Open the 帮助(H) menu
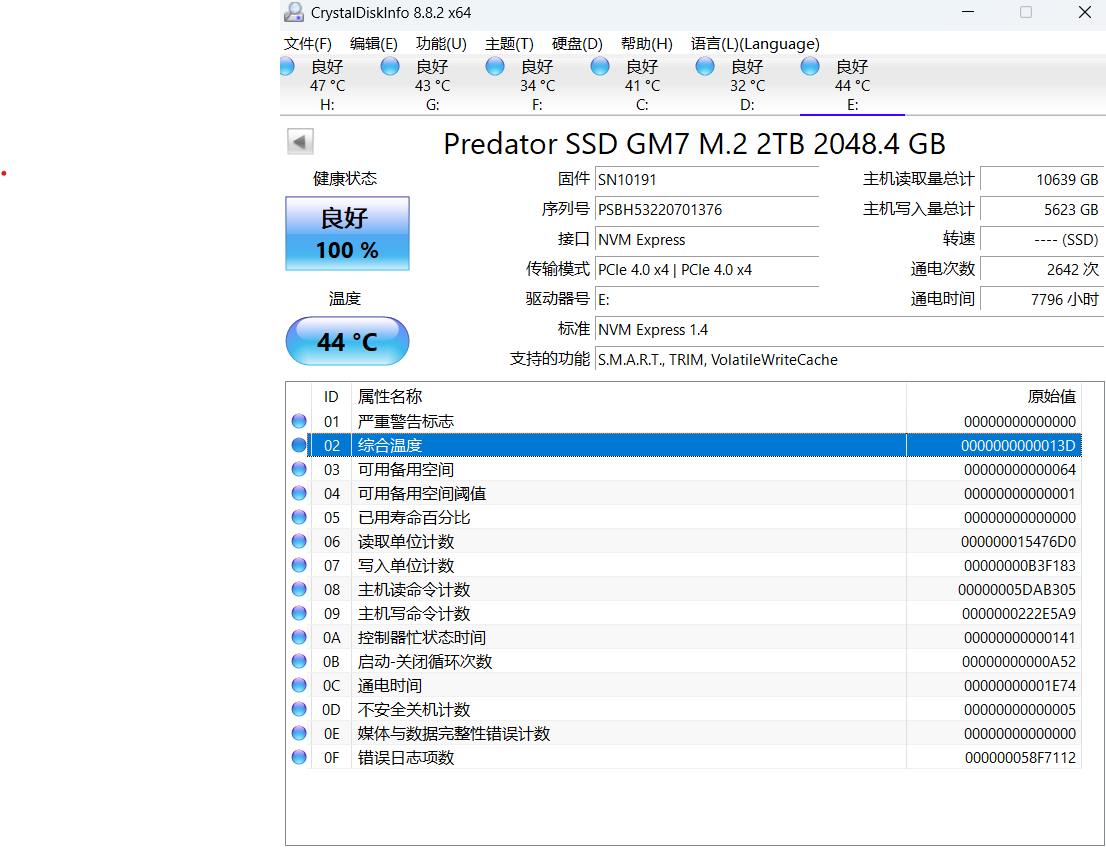The width and height of the screenshot is (1106, 852). point(647,44)
